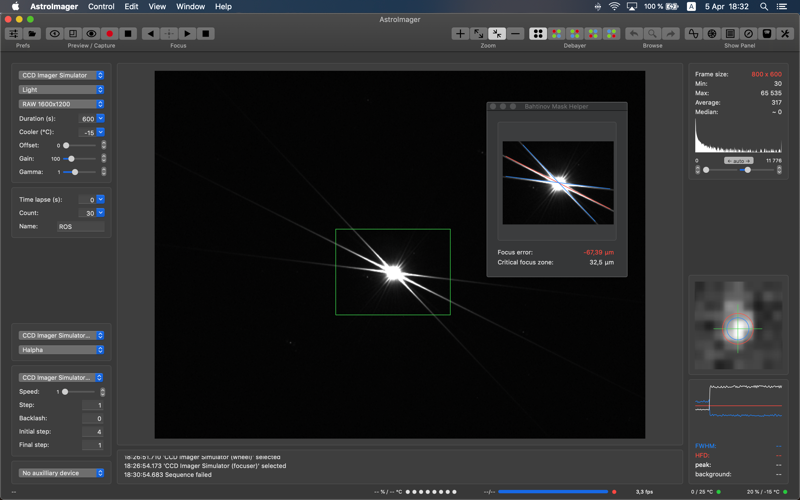Click the auto histogram stretch button

tap(738, 161)
